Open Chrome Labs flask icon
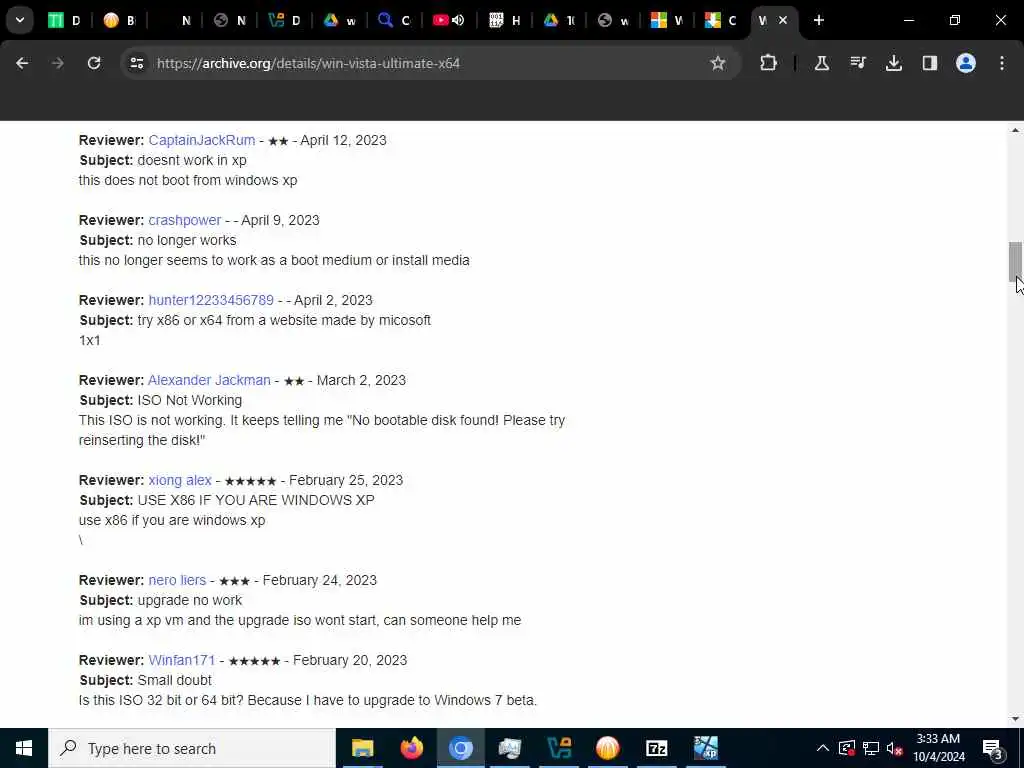The image size is (1024, 768). click(x=822, y=63)
